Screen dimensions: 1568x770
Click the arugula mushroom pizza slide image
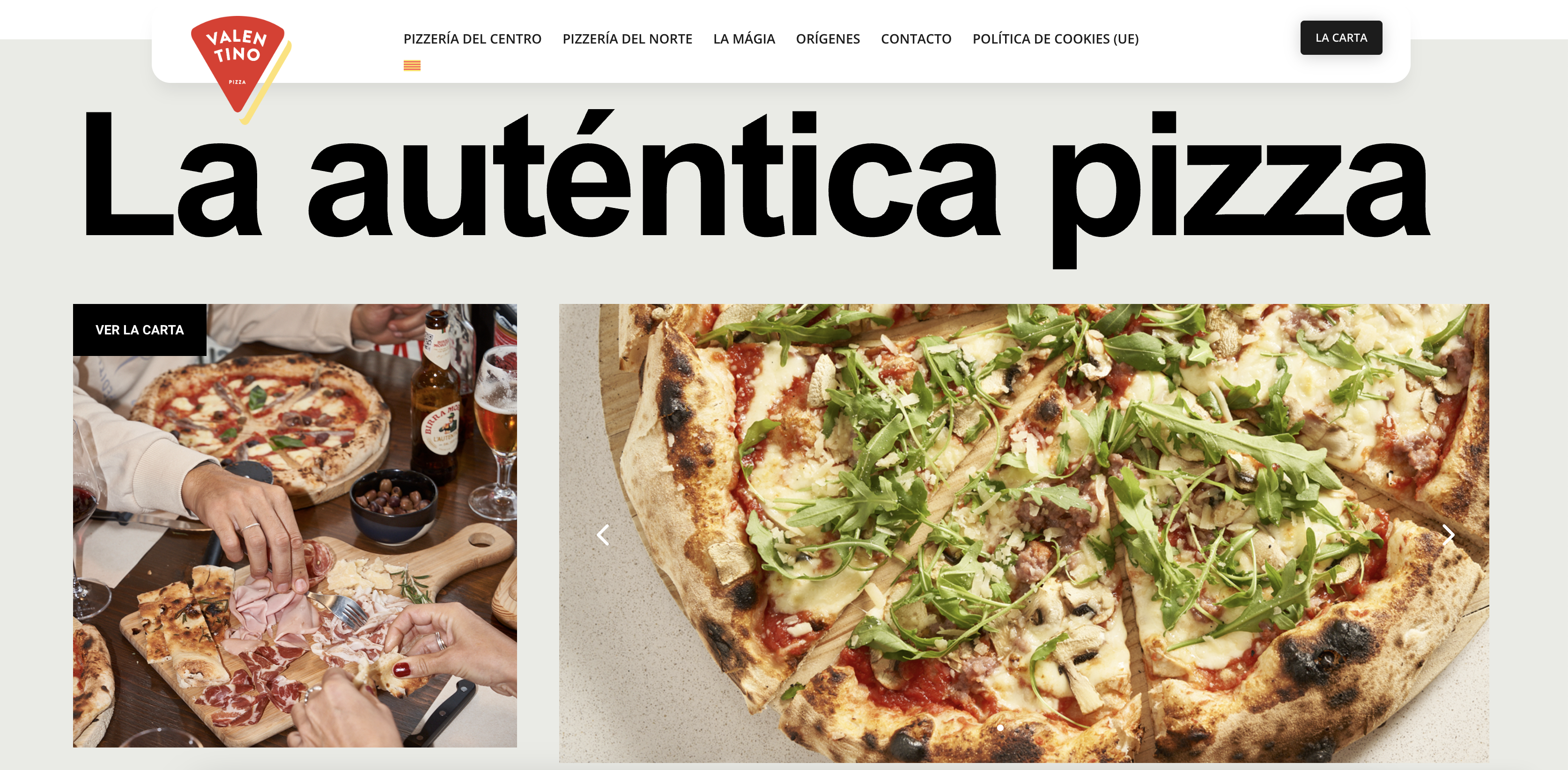(1024, 533)
